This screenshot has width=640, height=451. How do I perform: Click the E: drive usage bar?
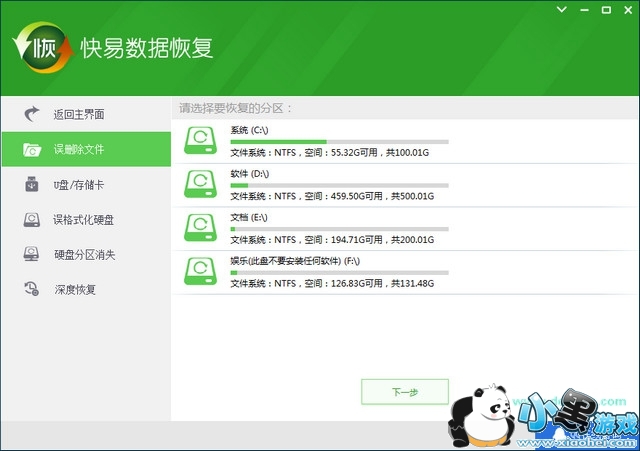pos(340,229)
